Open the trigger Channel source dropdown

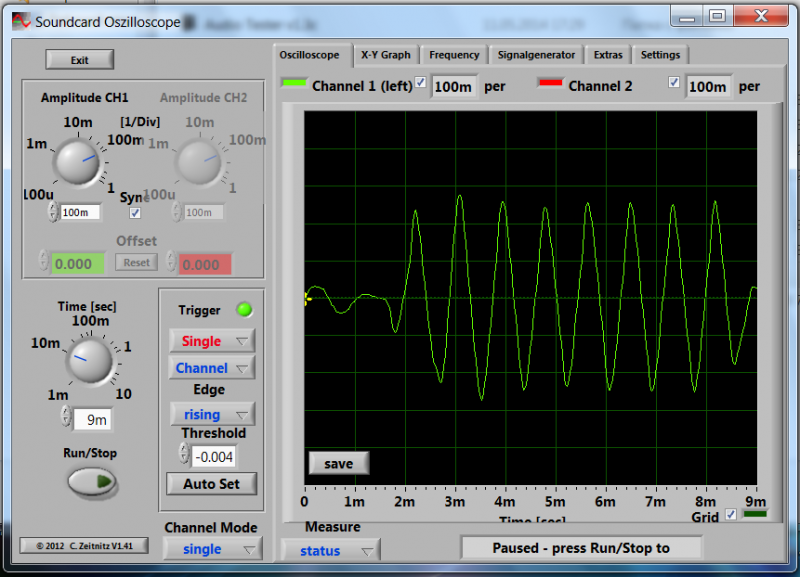(212, 368)
